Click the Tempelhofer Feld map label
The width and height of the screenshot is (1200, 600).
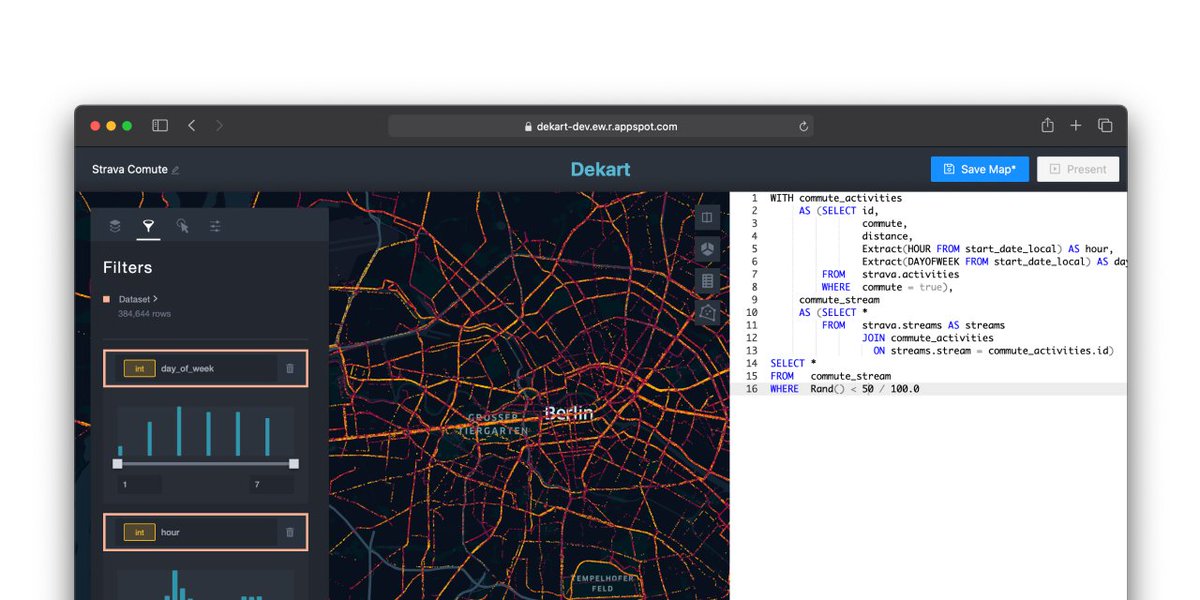point(603,584)
